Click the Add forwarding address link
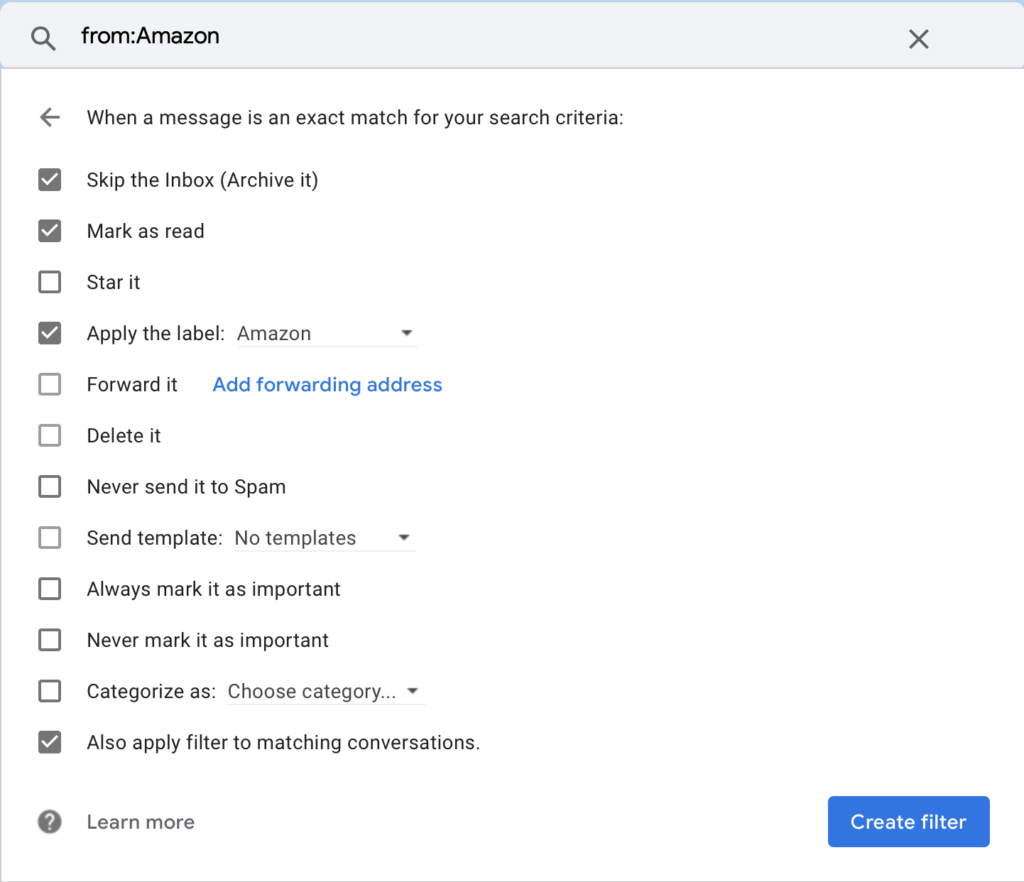Image resolution: width=1024 pixels, height=882 pixels. click(x=327, y=385)
